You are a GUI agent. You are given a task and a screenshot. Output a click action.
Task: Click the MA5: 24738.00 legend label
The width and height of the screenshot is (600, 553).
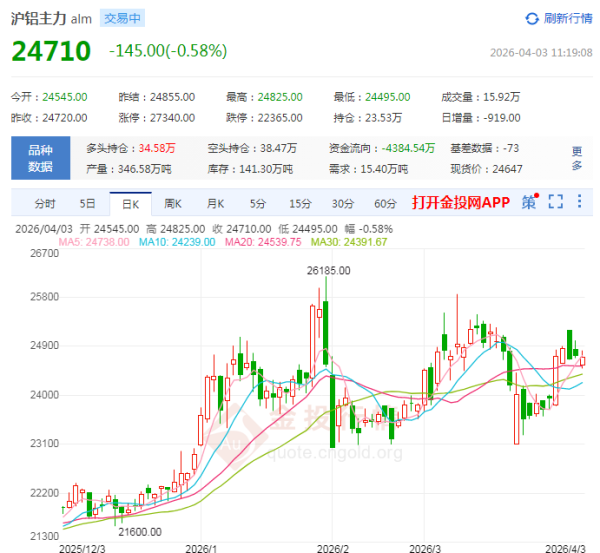point(94,242)
